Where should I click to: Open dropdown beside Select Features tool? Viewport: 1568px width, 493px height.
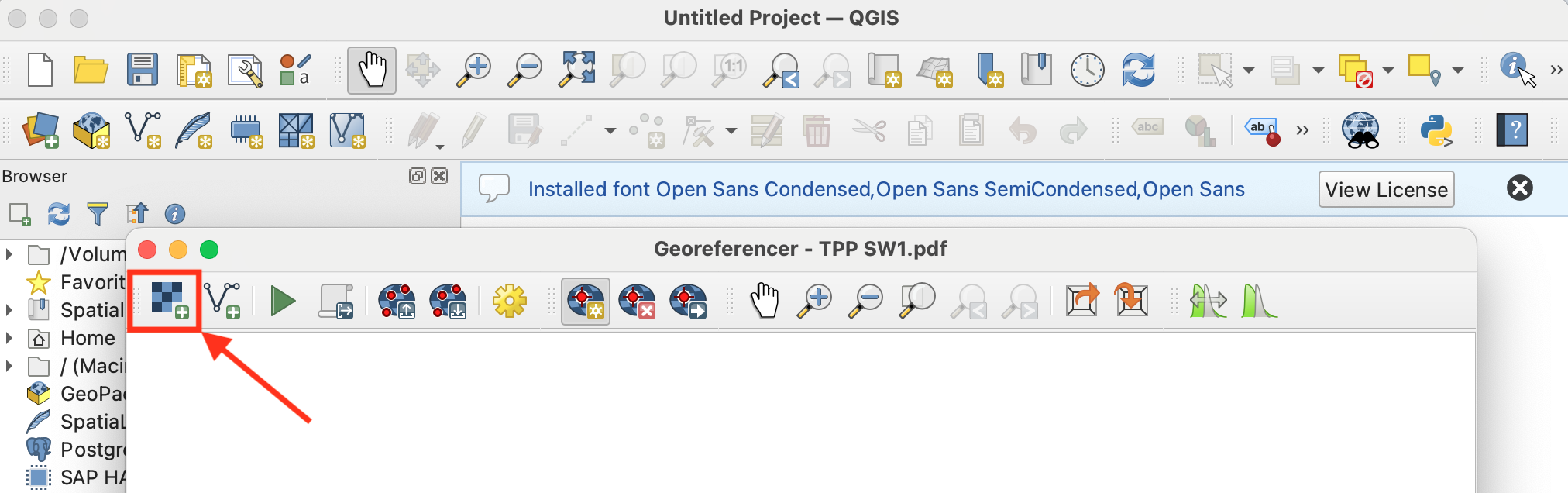click(1249, 71)
